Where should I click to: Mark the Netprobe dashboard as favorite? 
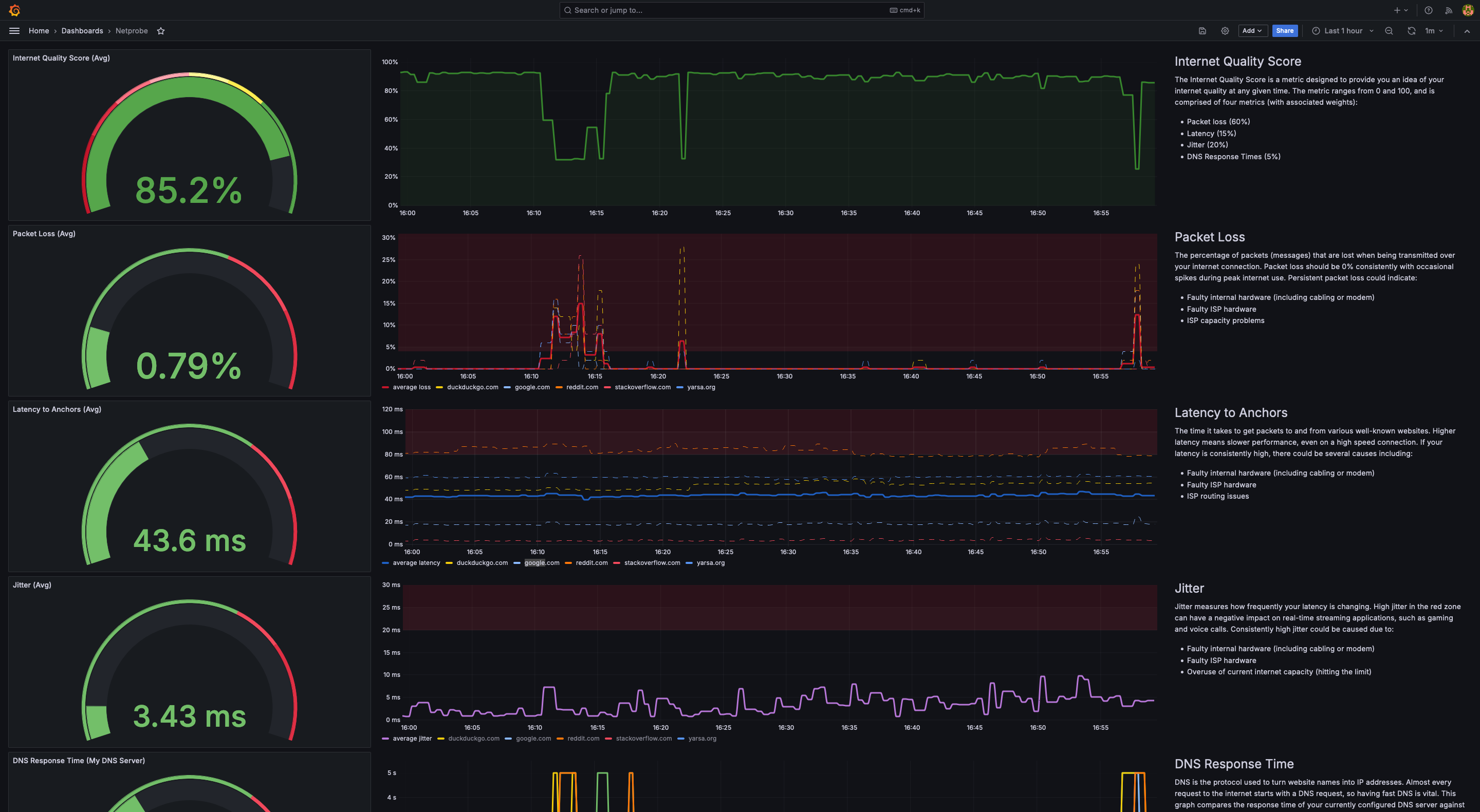(161, 30)
